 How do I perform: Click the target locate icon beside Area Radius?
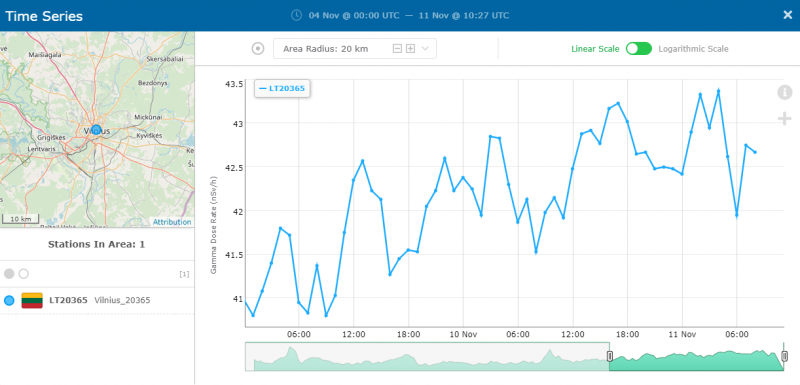pos(258,49)
